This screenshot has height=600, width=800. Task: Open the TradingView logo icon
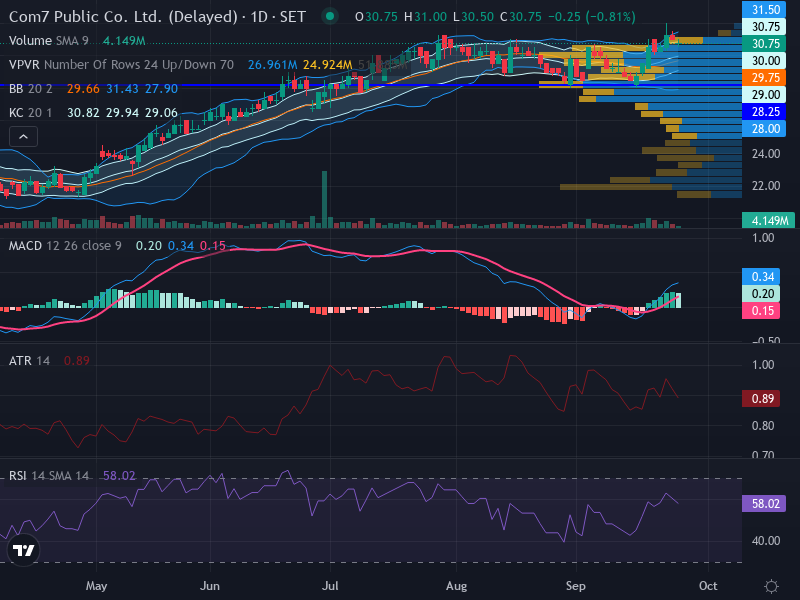click(x=23, y=550)
